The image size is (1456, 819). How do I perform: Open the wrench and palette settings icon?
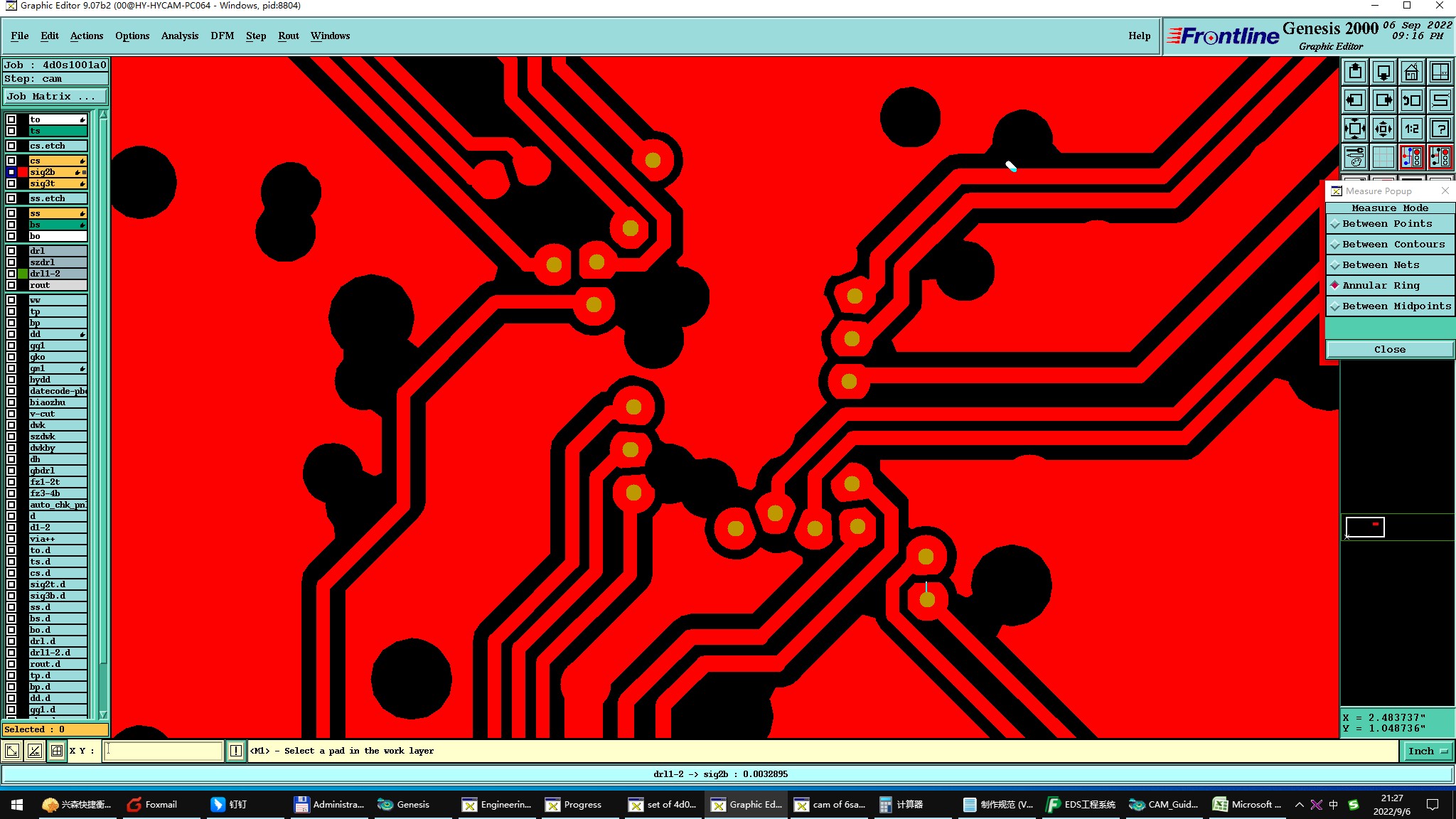[x=1355, y=156]
